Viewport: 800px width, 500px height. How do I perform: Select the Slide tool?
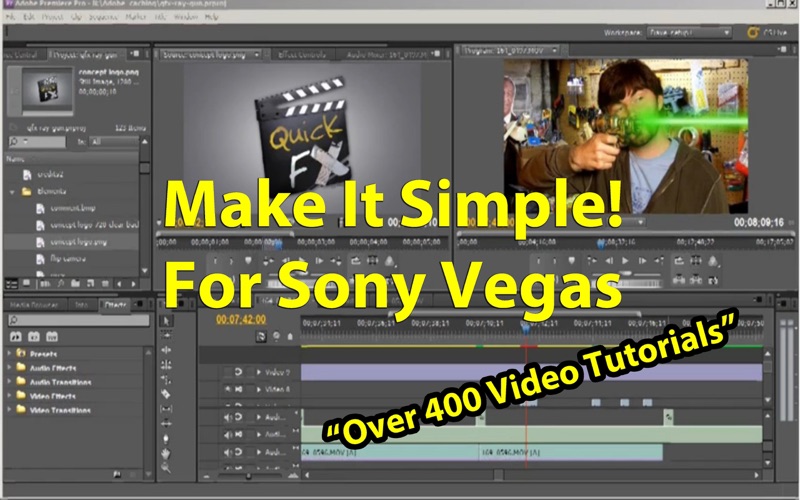point(166,423)
